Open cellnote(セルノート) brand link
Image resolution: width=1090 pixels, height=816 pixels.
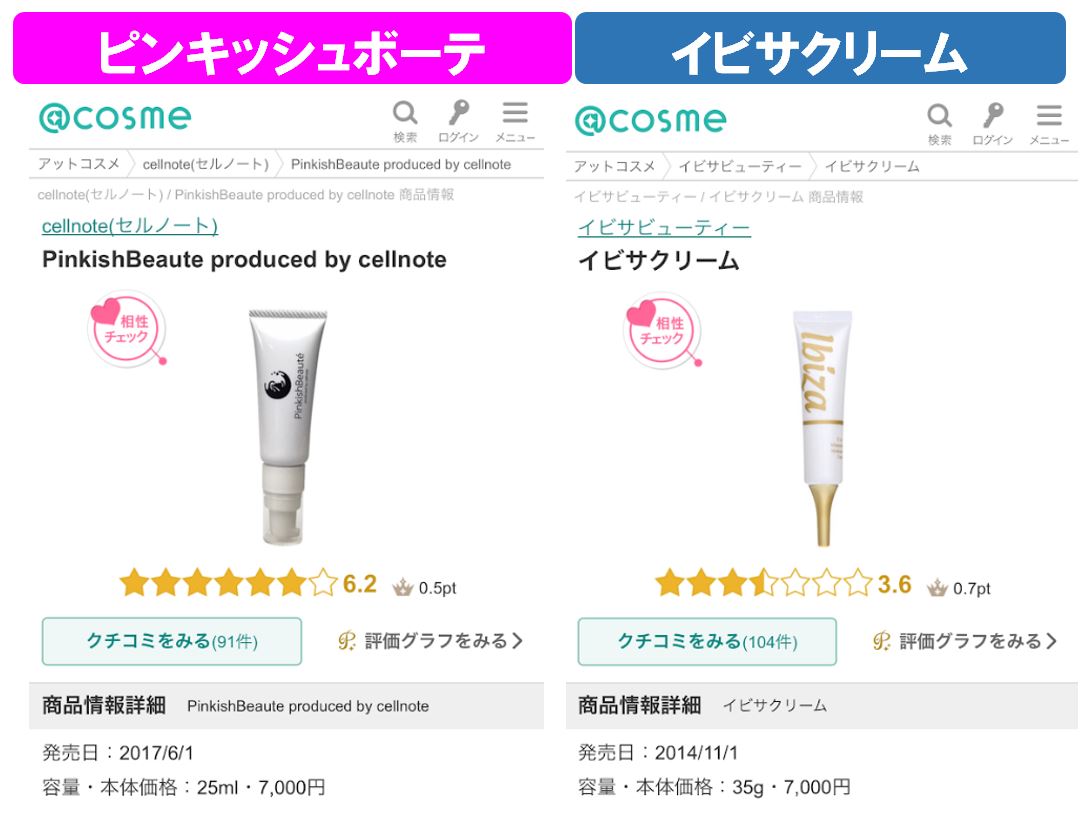[x=130, y=226]
